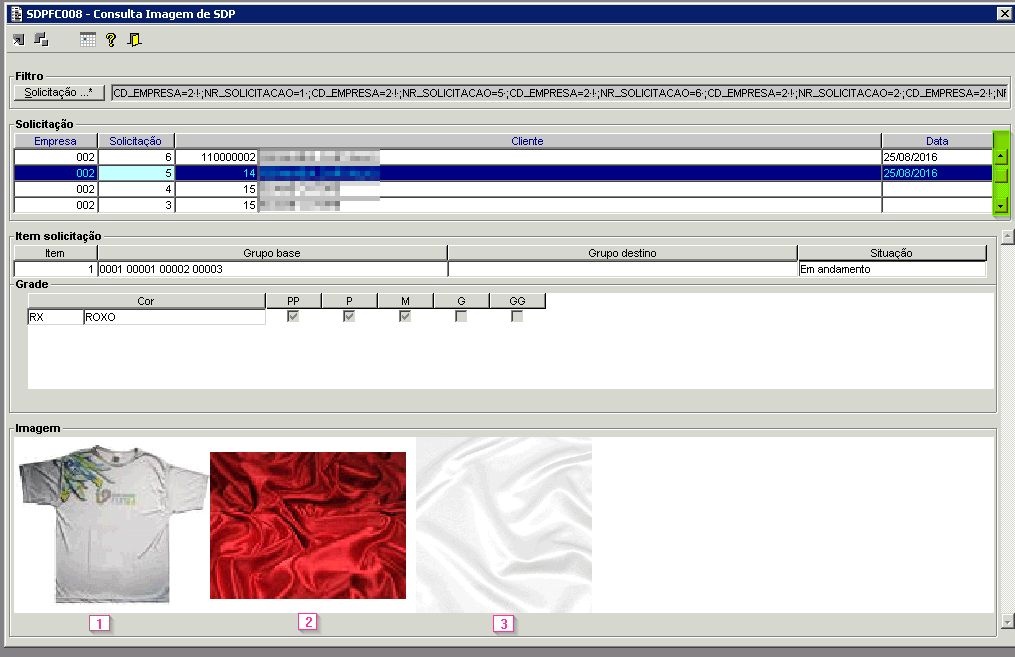
Task: Click client code 14 in selected row
Action: pyautogui.click(x=217, y=173)
